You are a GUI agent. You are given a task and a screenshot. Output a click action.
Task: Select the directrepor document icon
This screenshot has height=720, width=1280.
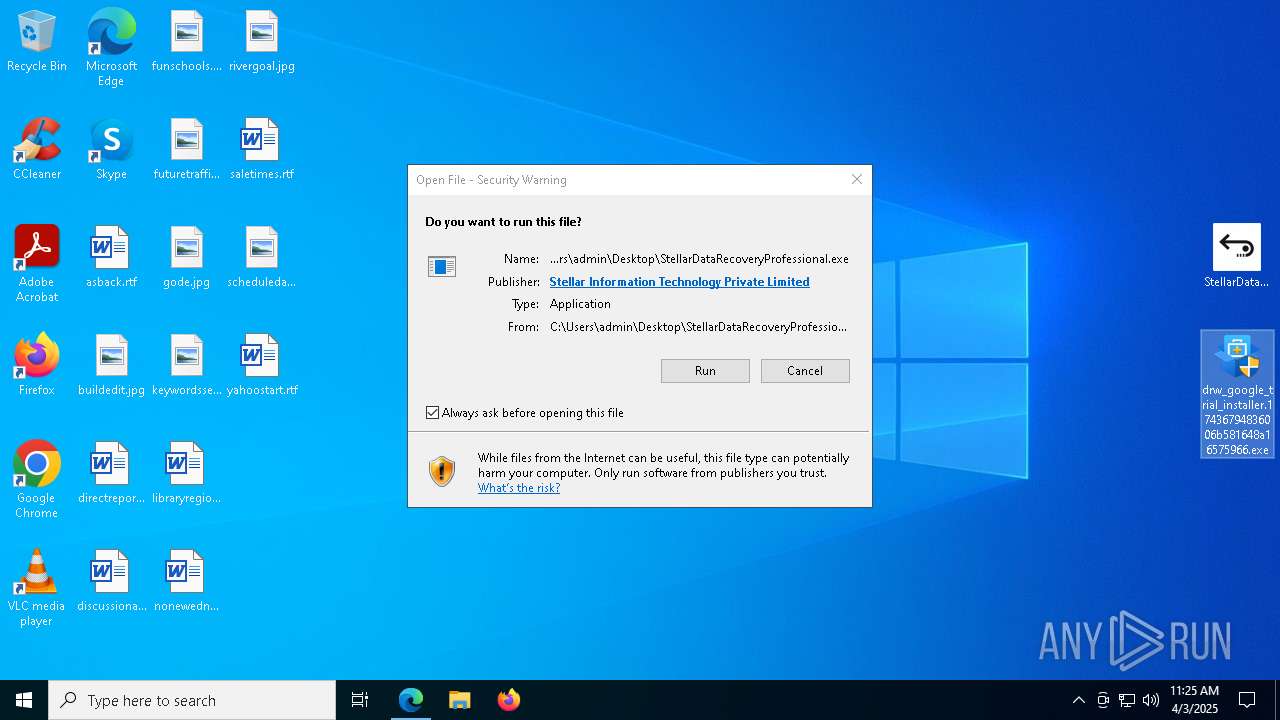click(111, 474)
